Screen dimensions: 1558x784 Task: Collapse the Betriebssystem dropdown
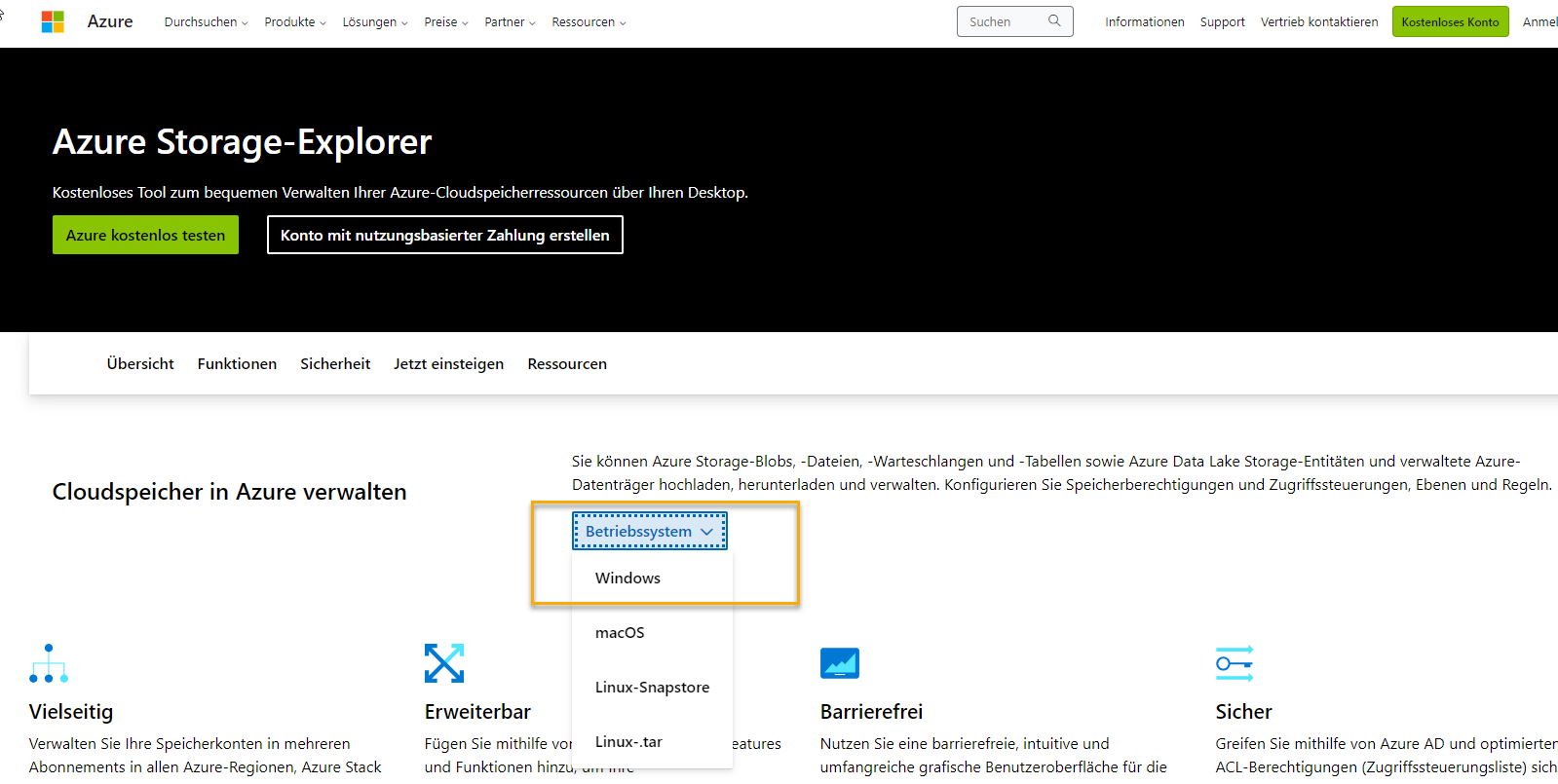click(649, 532)
